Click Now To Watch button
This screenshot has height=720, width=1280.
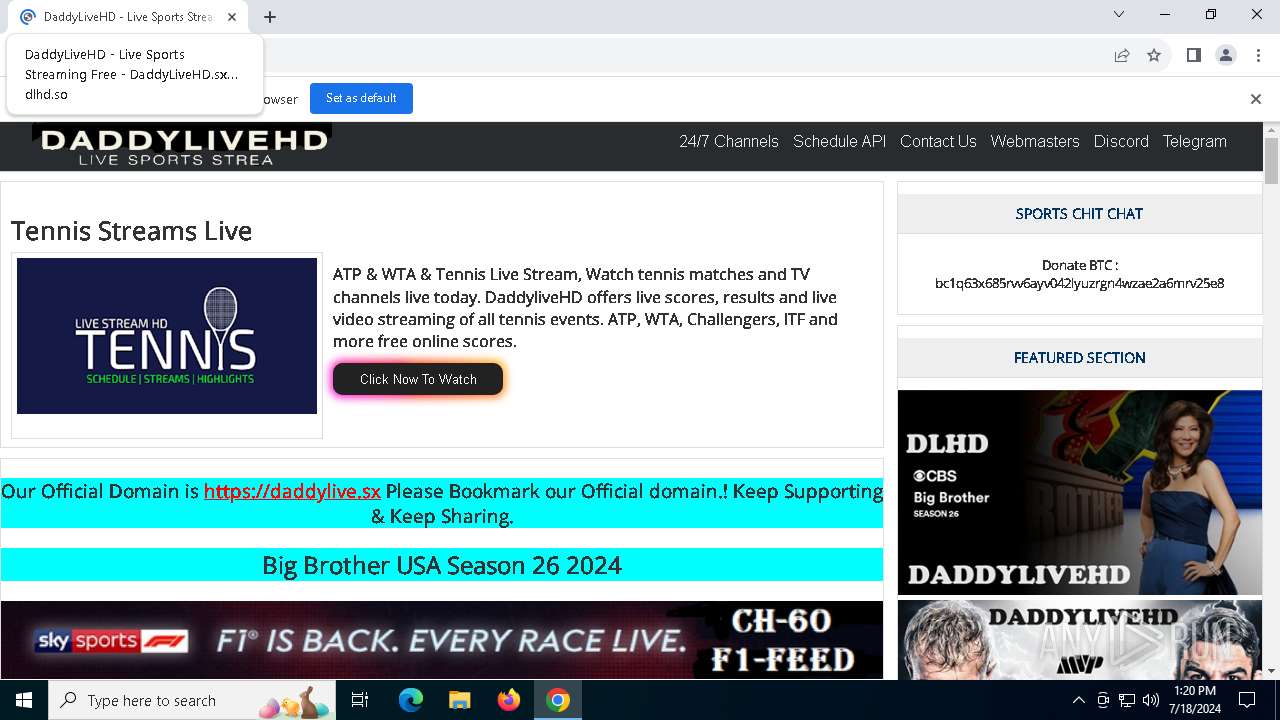pos(418,379)
